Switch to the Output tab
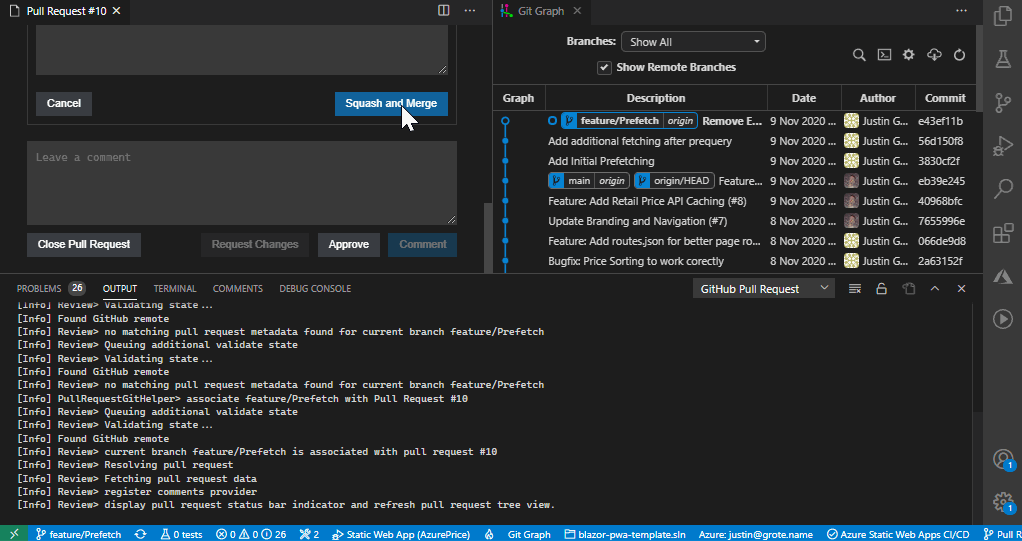Image resolution: width=1022 pixels, height=541 pixels. pyautogui.click(x=120, y=288)
